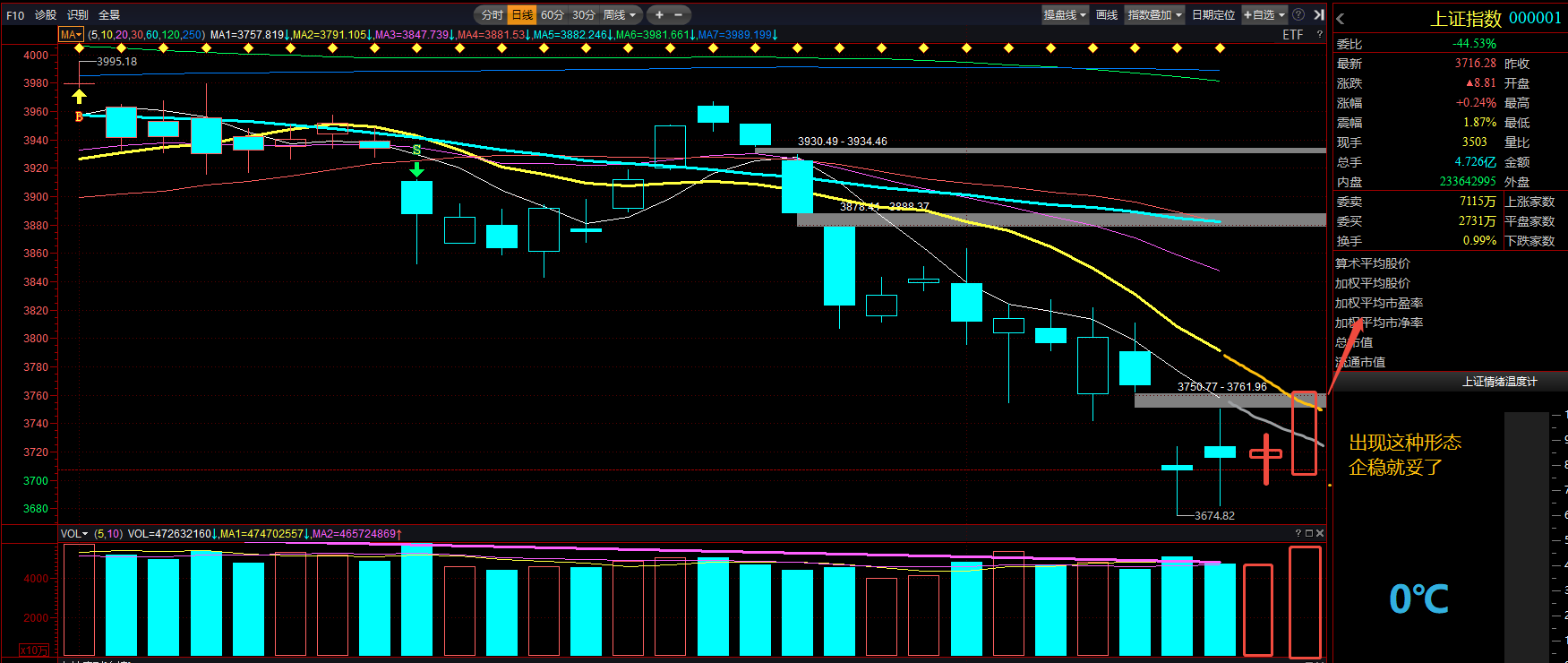Open the MA indicator dropdown
The width and height of the screenshot is (1568, 663).
71,35
